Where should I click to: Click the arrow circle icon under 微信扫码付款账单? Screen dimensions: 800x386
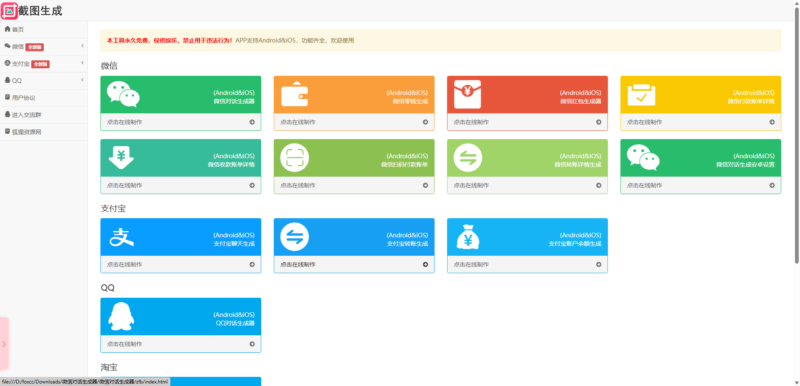[x=426, y=186]
